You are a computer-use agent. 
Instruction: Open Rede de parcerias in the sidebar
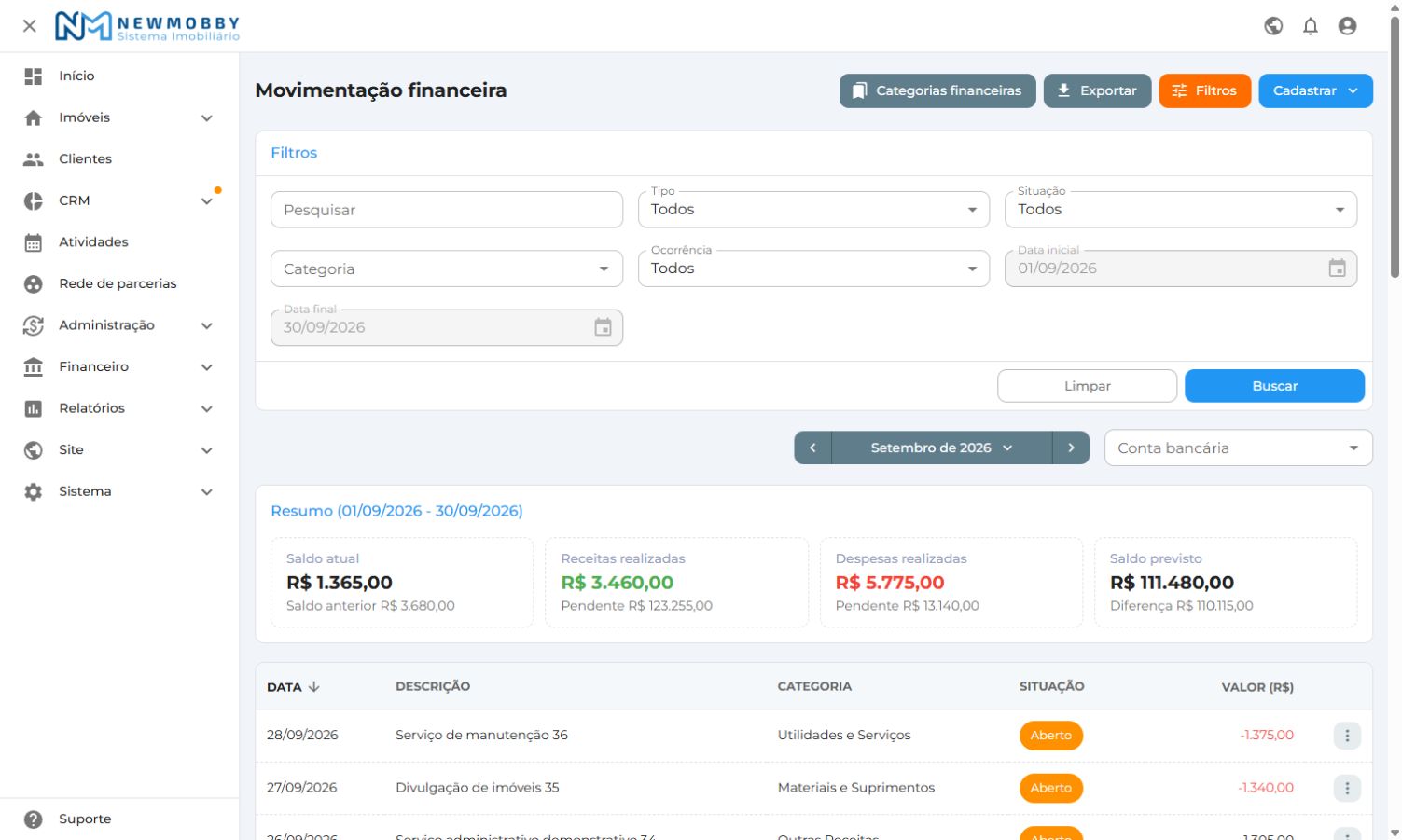click(x=119, y=283)
